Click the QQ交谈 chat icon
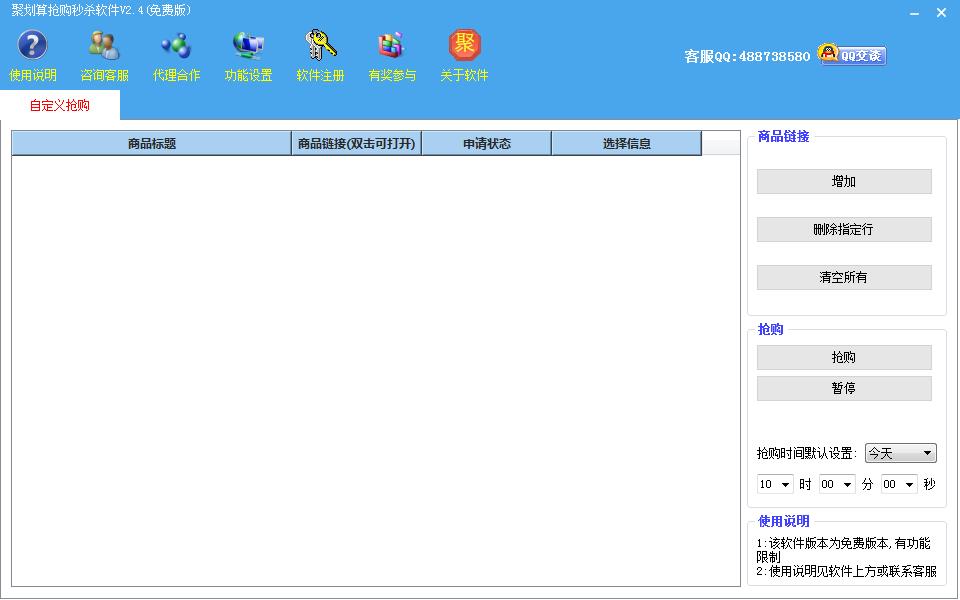The height and width of the screenshot is (600, 960). point(851,55)
